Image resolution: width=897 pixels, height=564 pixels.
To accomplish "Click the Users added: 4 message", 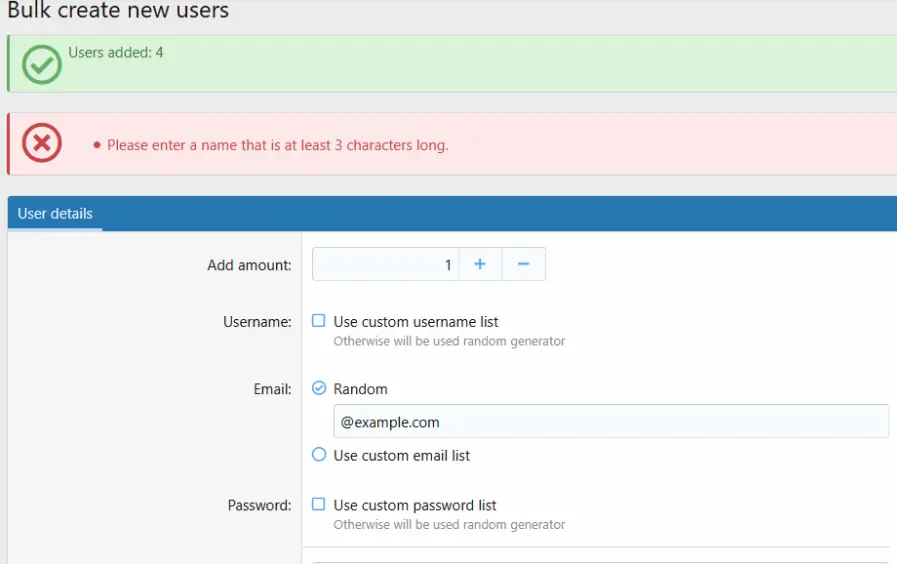I will (x=115, y=52).
